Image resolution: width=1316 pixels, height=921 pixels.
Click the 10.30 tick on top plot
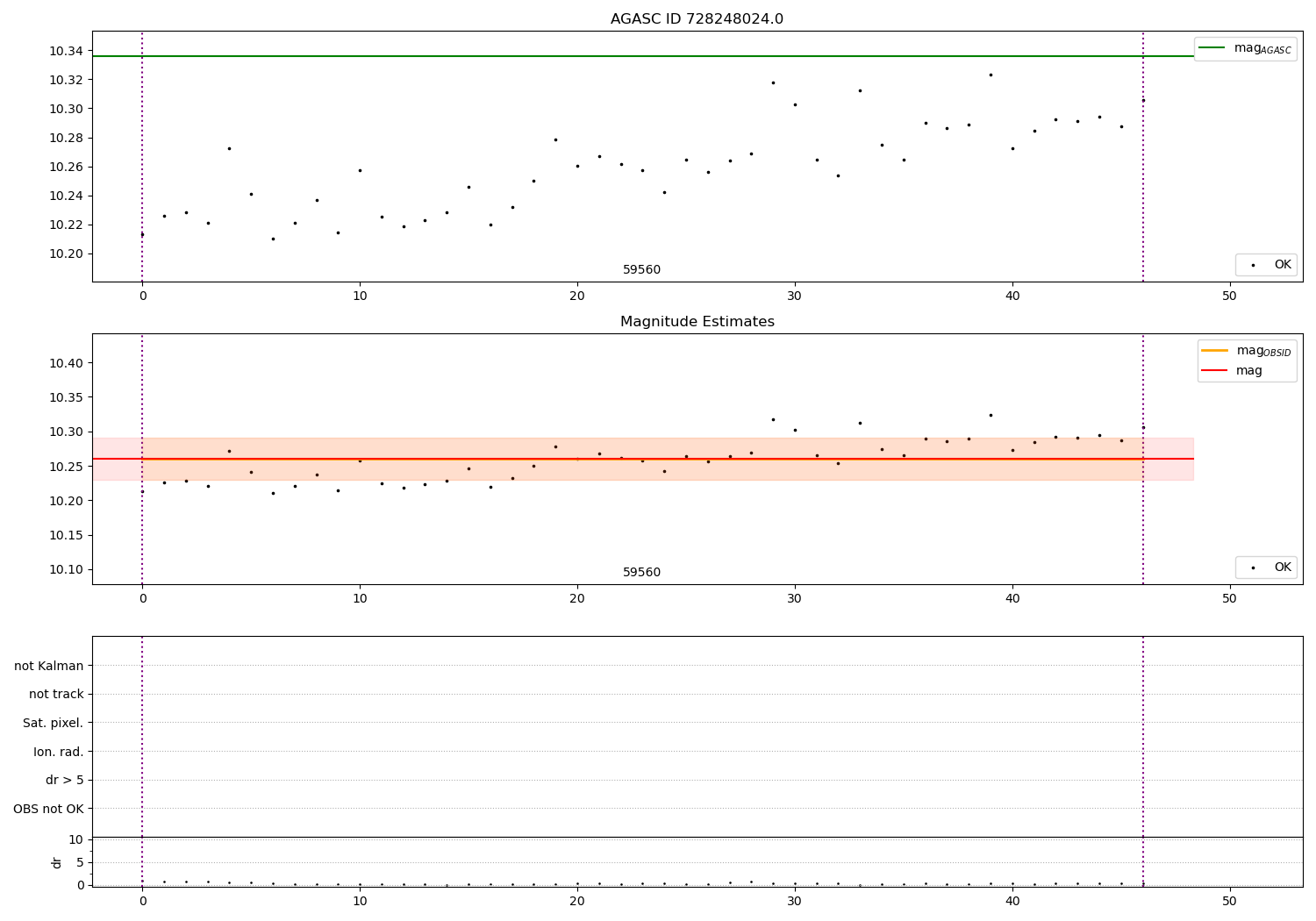pyautogui.click(x=66, y=109)
